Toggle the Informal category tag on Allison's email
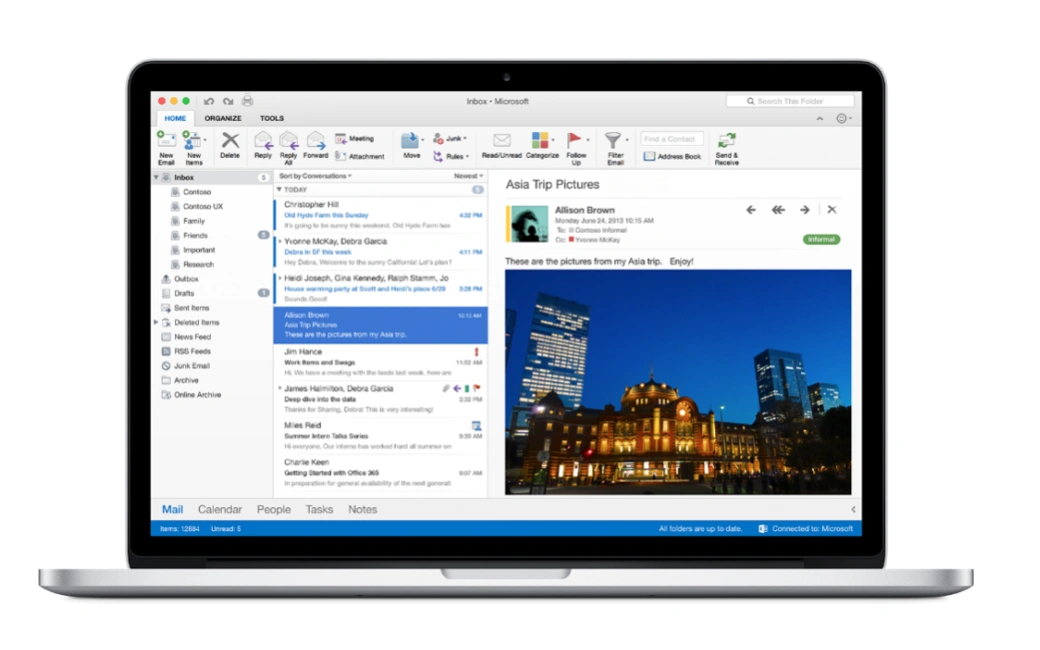1040x650 pixels. [x=820, y=240]
